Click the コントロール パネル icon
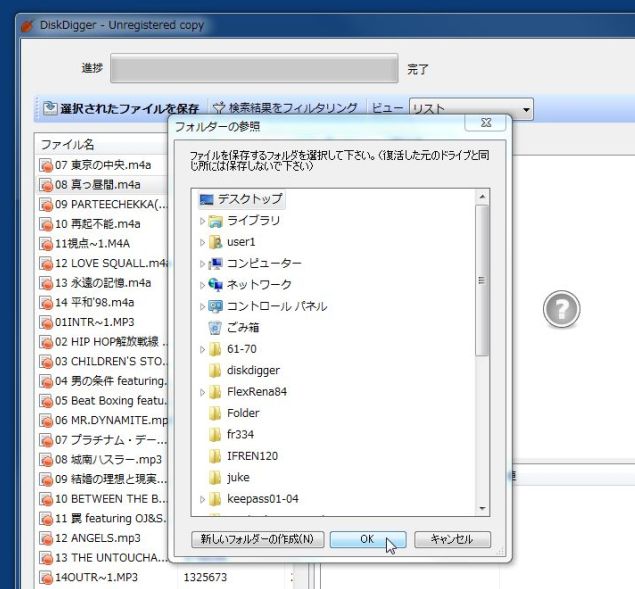Image resolution: width=635 pixels, height=589 pixels. (x=215, y=306)
